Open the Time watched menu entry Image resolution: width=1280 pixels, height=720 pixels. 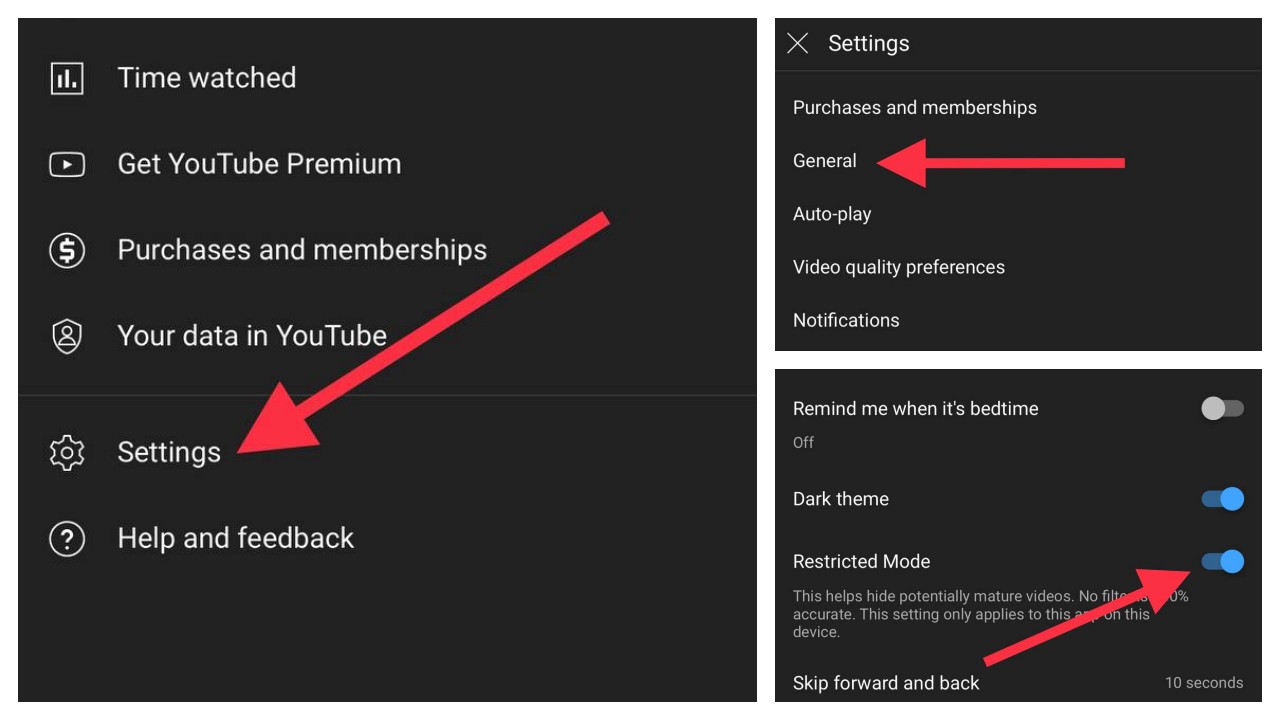pos(207,78)
